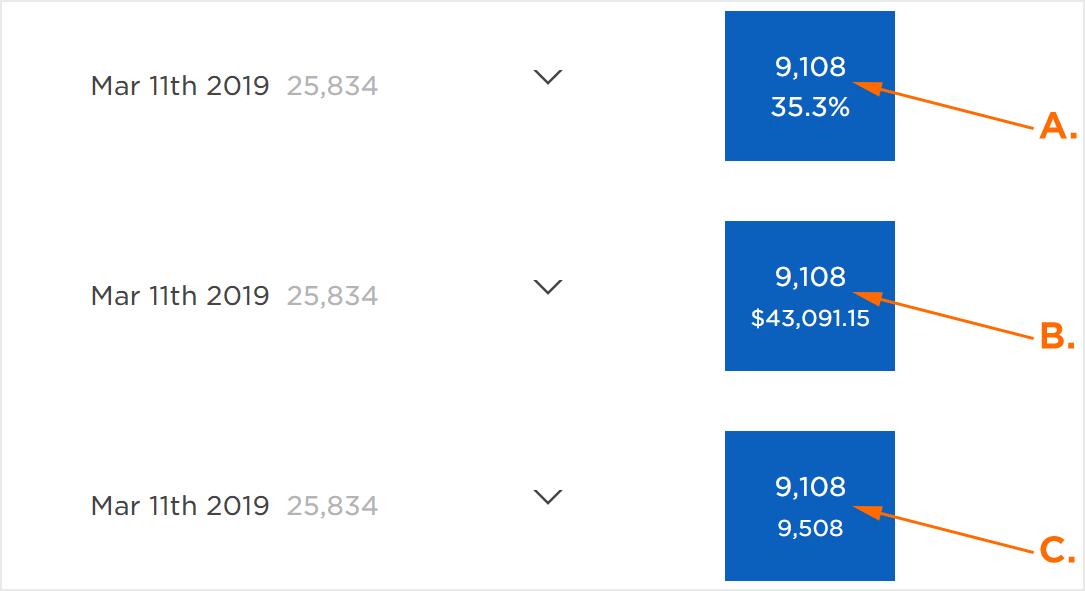1085x591 pixels.
Task: Click the 9,108 figure above $43,091.15
Action: pyautogui.click(x=810, y=277)
